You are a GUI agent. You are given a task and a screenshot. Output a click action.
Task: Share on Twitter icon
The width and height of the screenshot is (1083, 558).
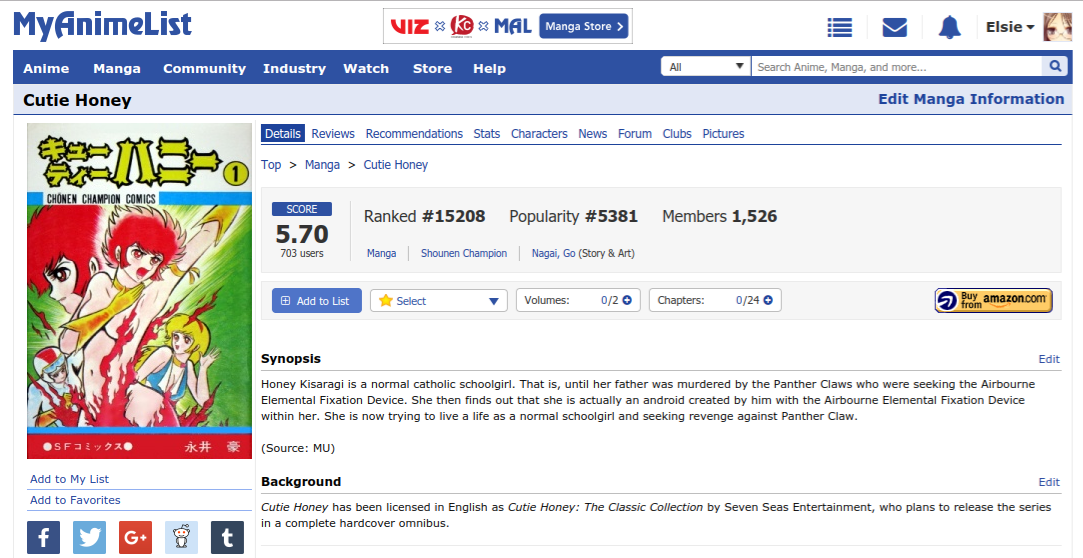90,537
